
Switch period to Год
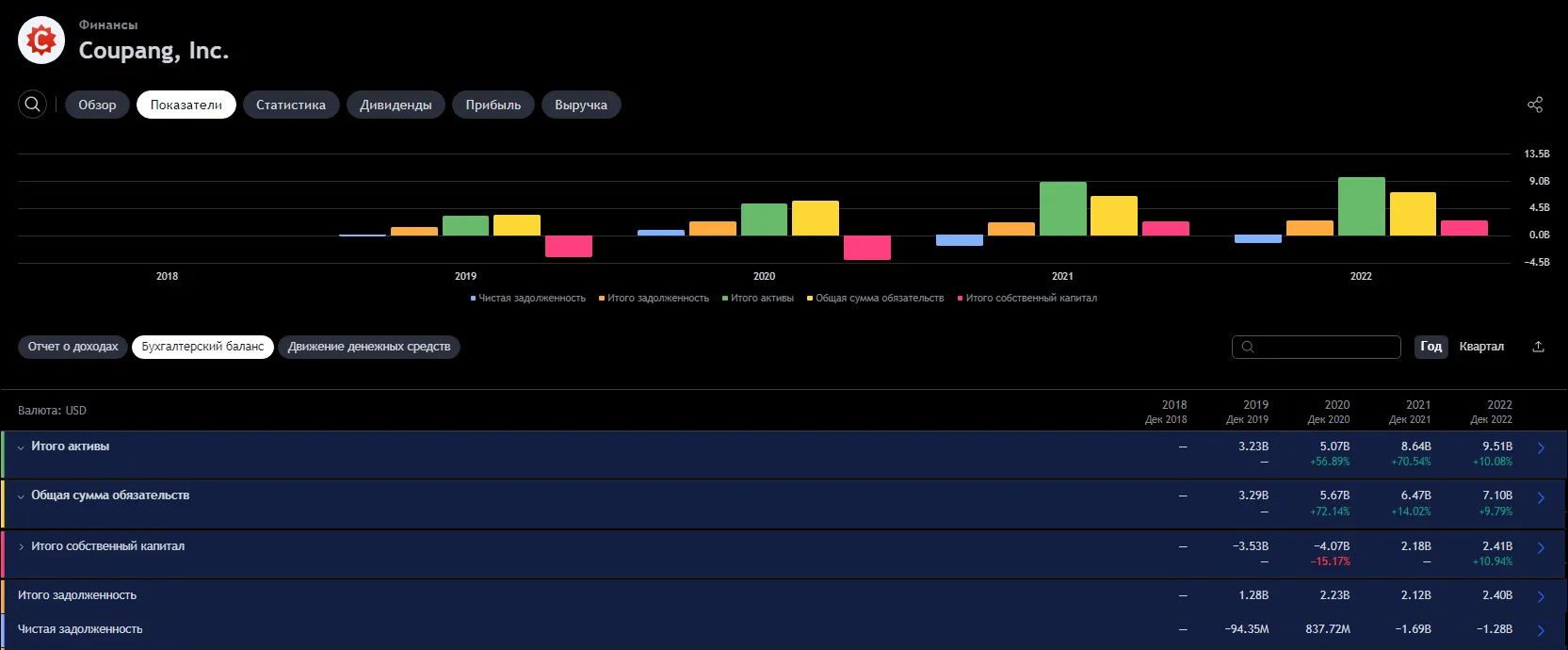point(1431,347)
